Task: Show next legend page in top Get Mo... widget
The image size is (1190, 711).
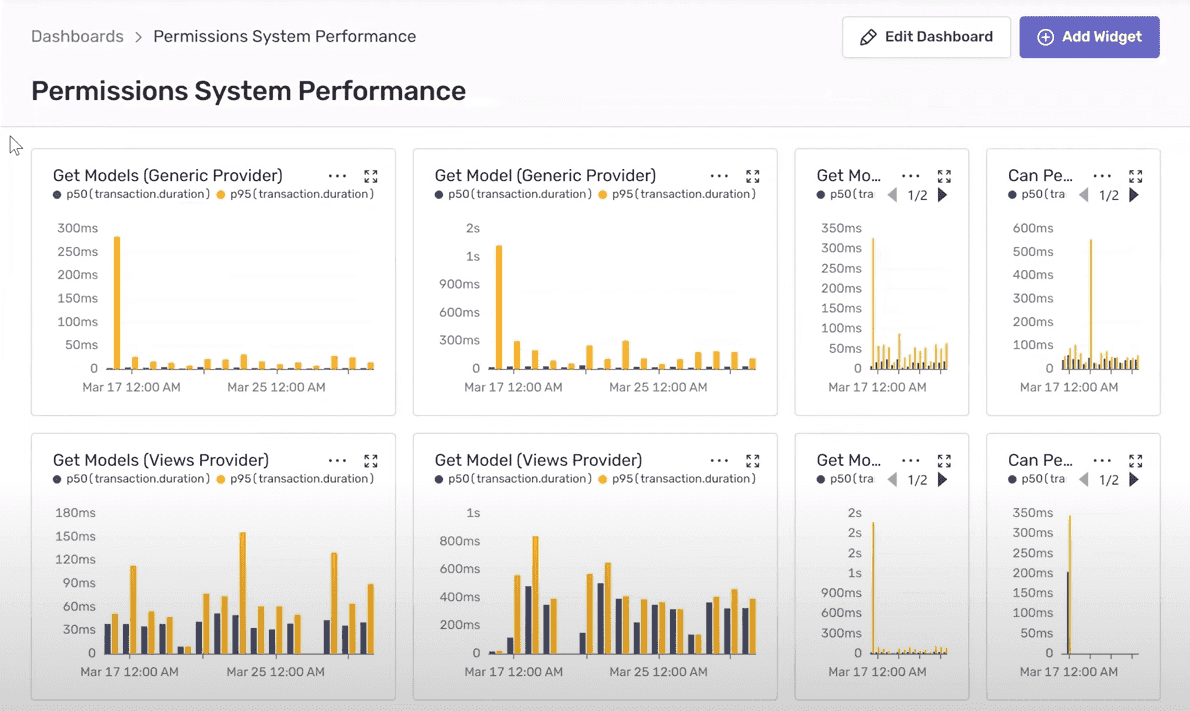Action: [x=943, y=195]
